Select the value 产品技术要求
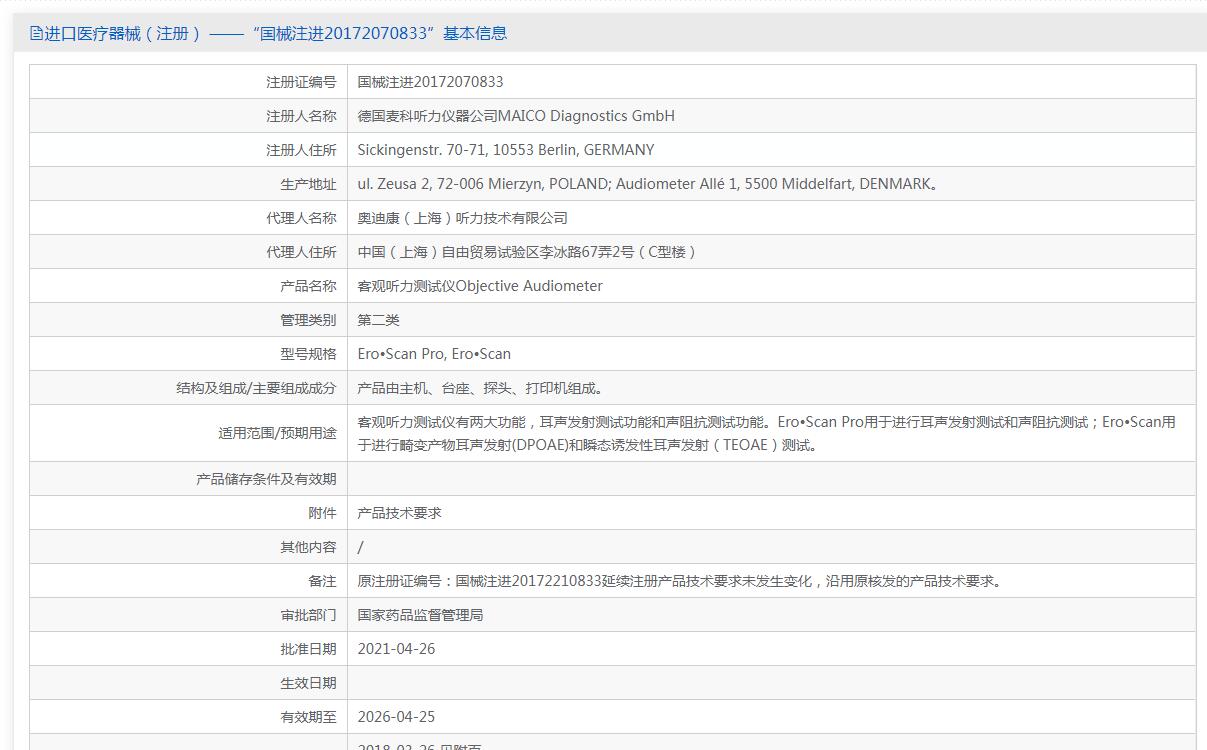 [400, 513]
